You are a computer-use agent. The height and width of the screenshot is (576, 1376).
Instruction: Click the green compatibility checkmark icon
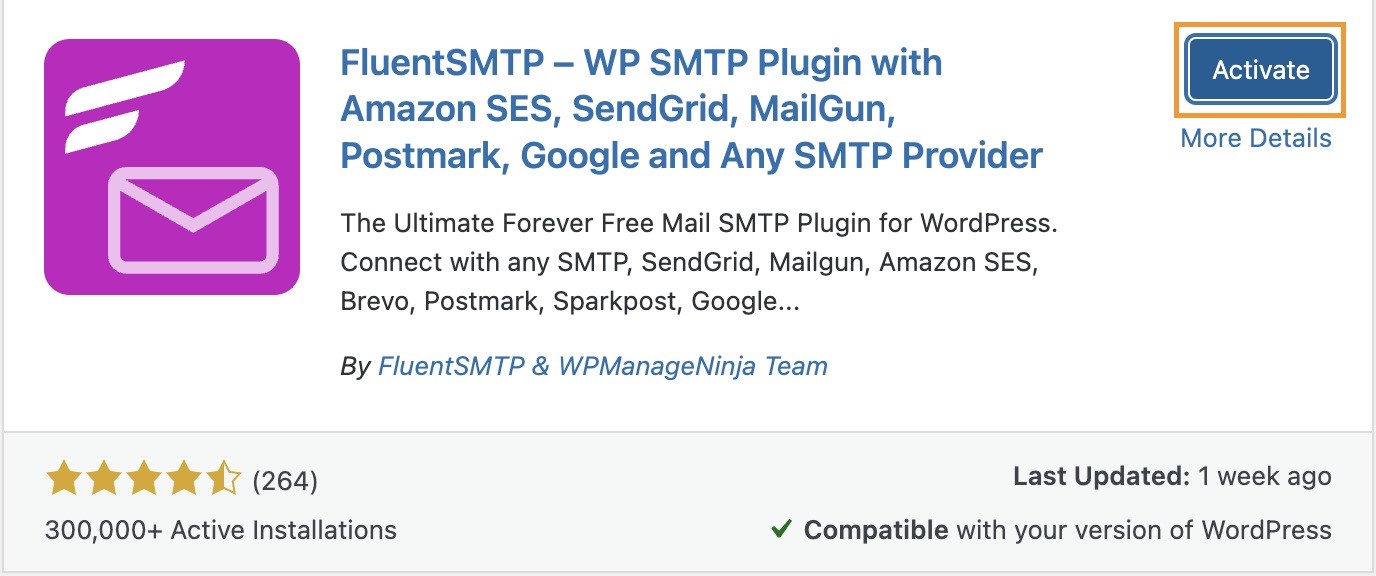[x=782, y=529]
